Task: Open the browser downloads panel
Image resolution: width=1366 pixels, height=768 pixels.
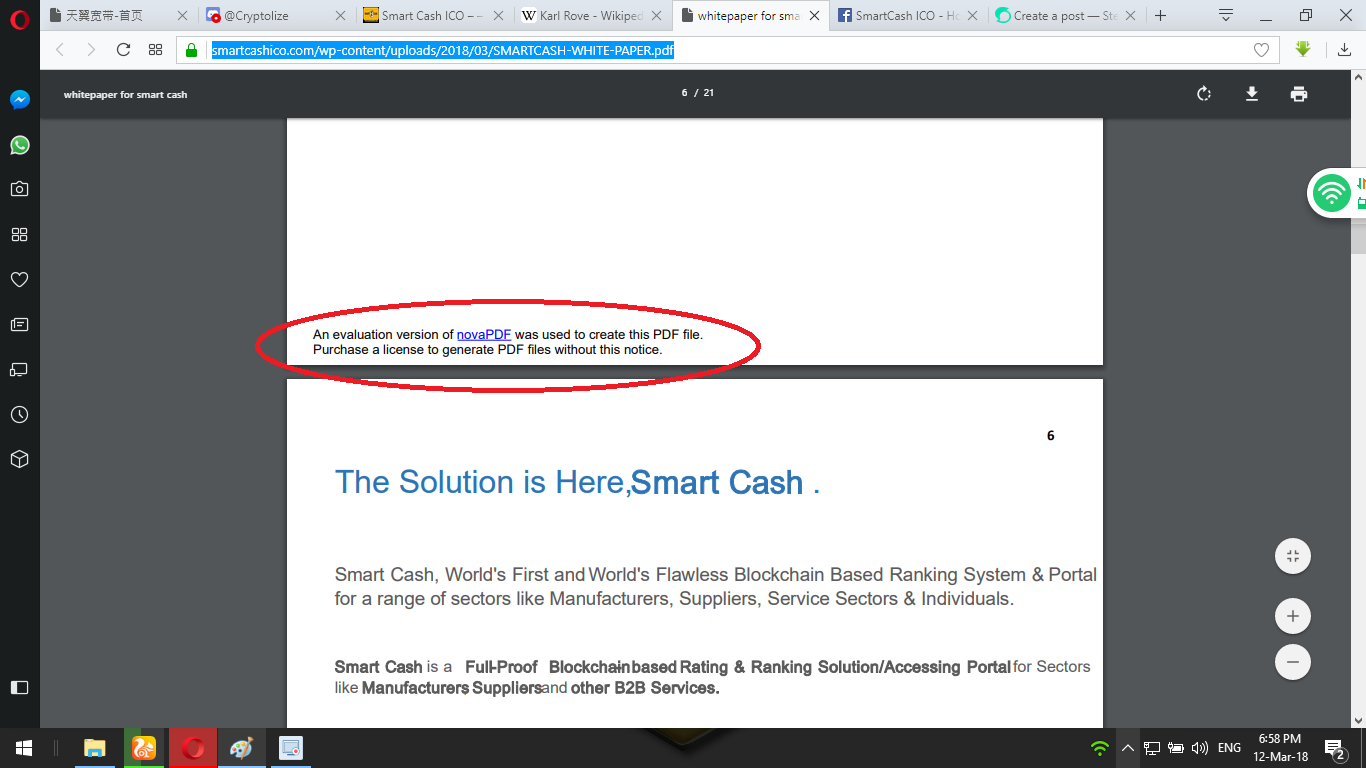Action: point(1345,50)
